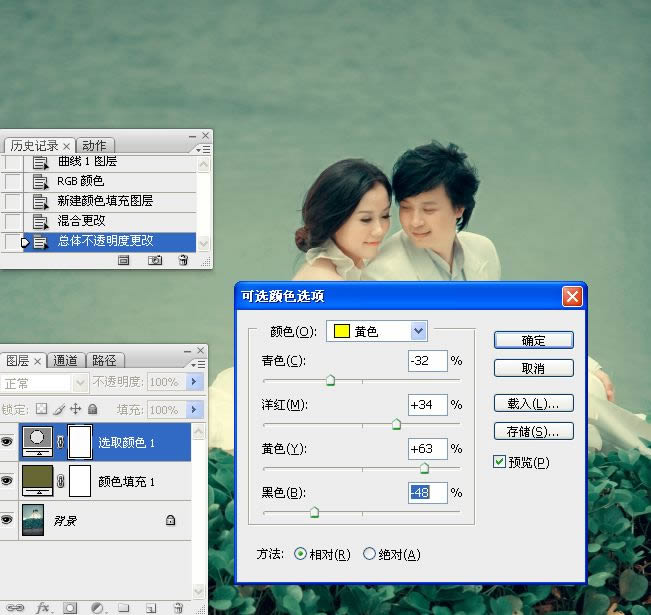
Task: Click the lock all padlock icon
Action: pyautogui.click(x=93, y=409)
